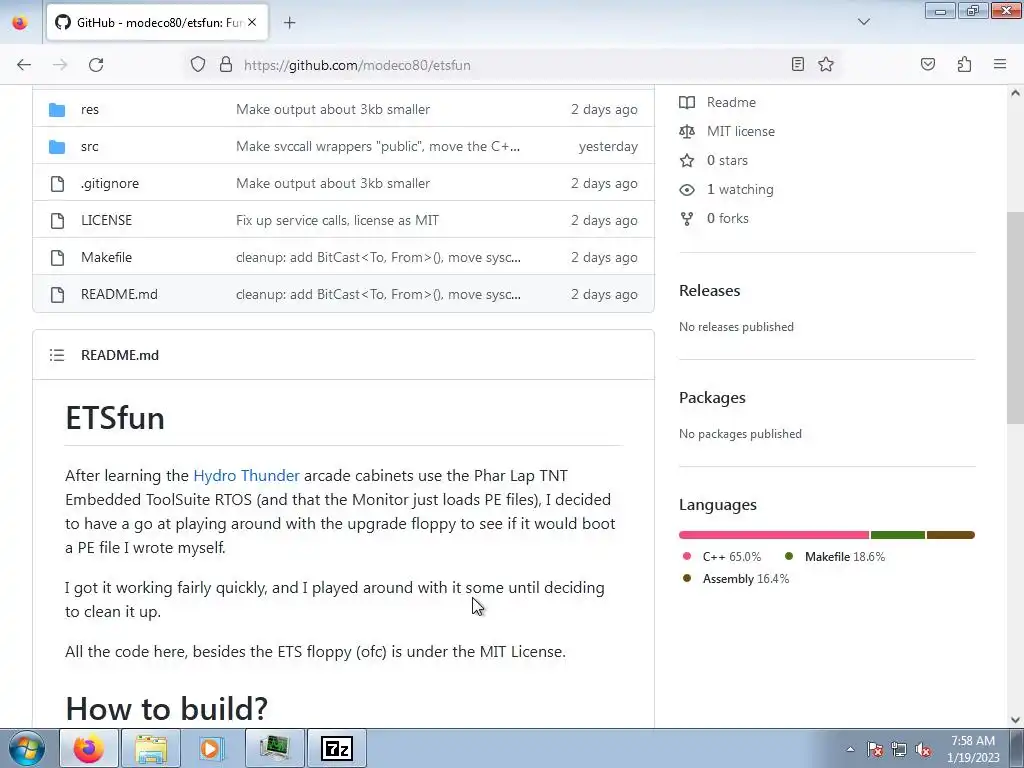Click the page vertical scrollbar thumb
The height and width of the screenshot is (768, 1024).
tap(1015, 318)
